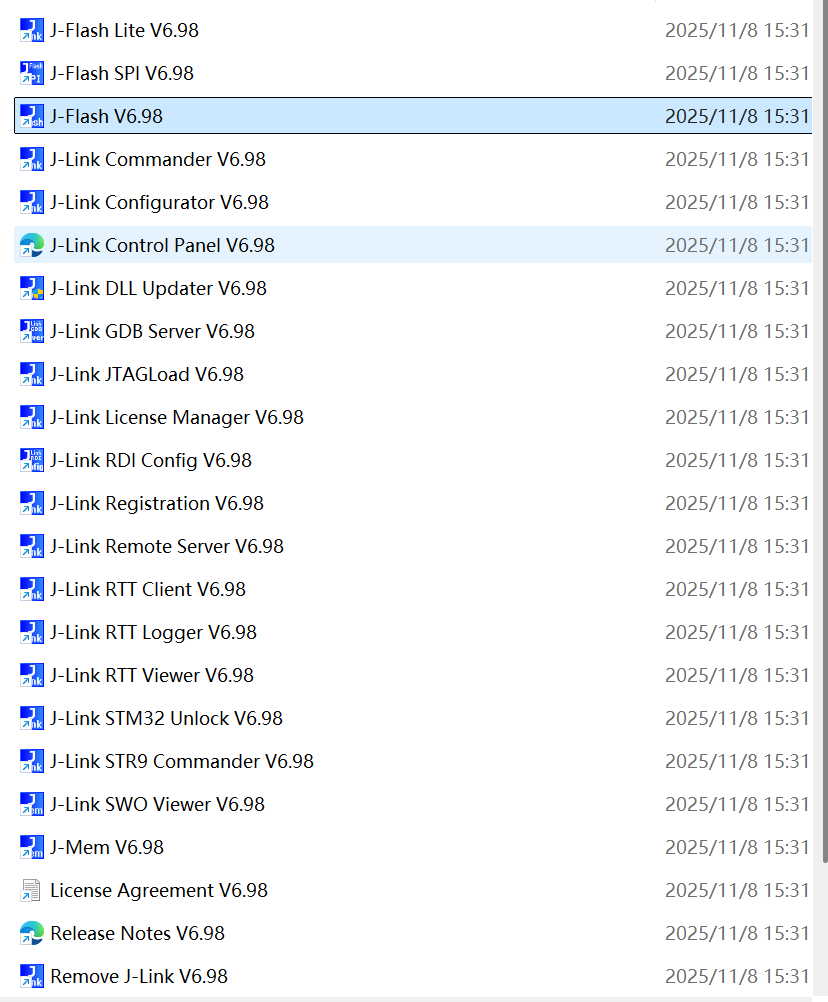828x1002 pixels.
Task: Click the J-Link SWO Viewer V6.98 icon
Action: (x=32, y=805)
